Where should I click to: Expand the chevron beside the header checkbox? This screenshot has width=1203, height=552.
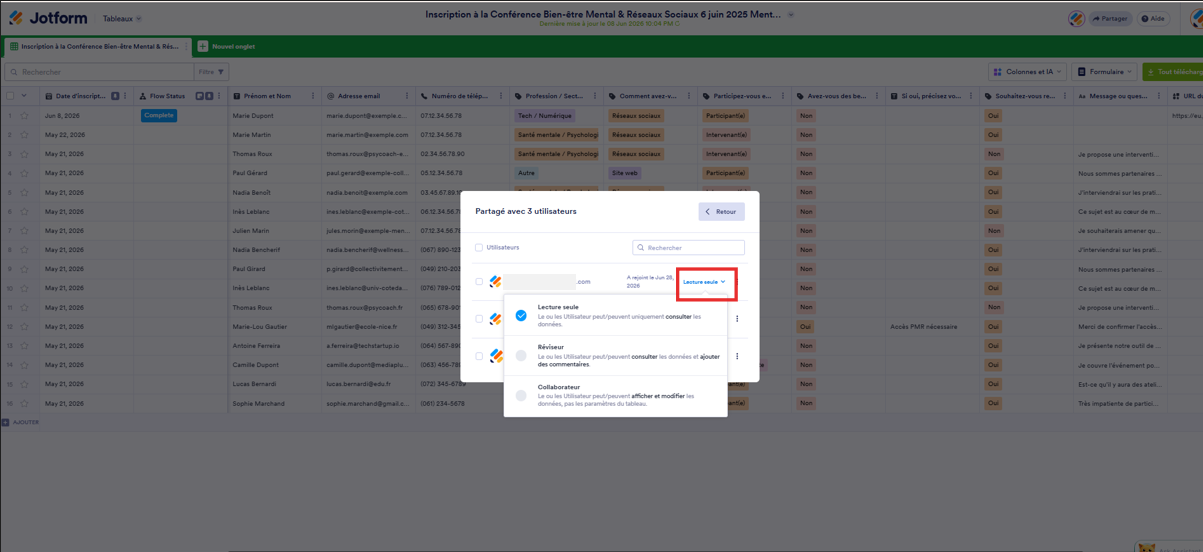tap(24, 96)
